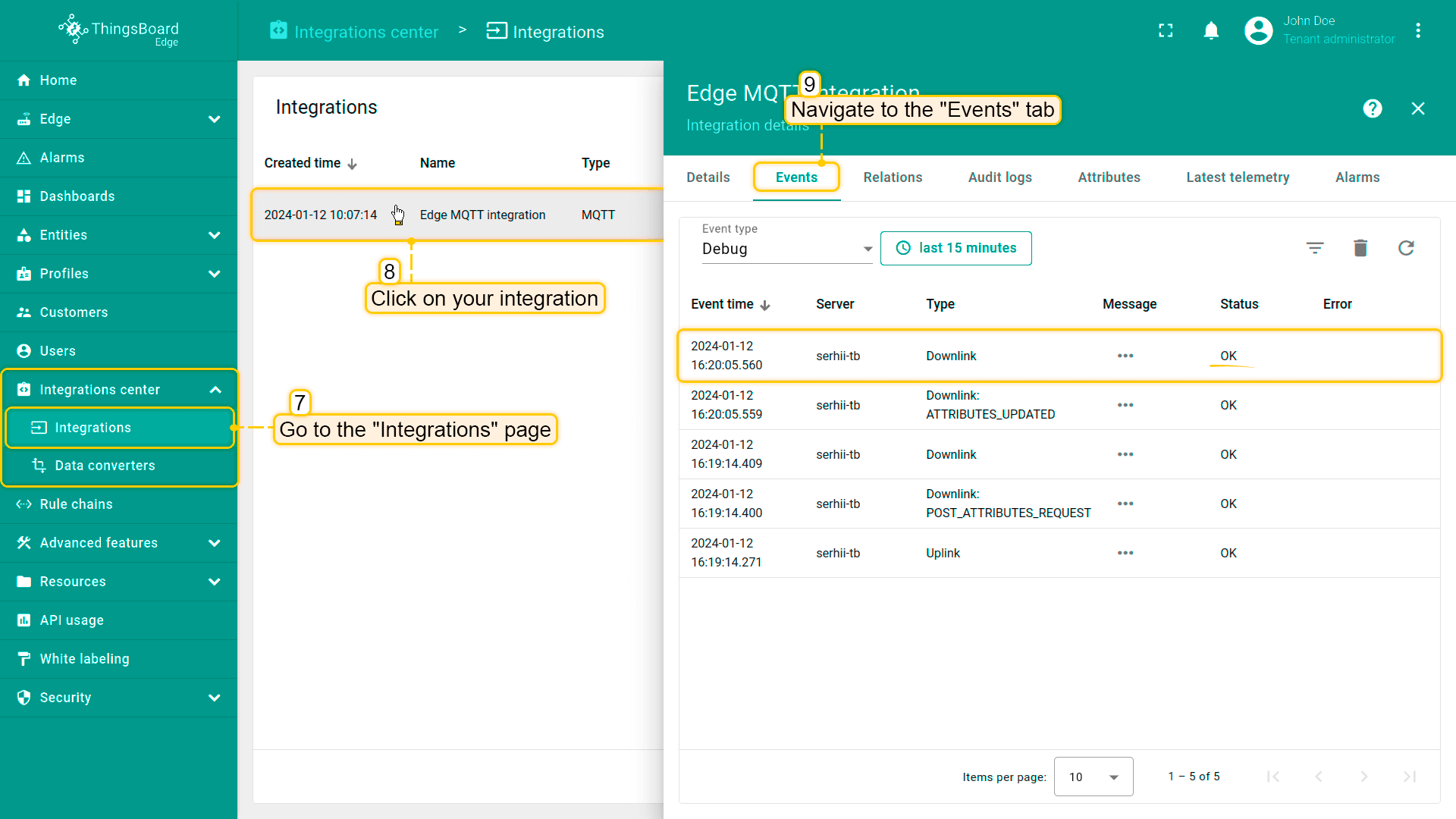Open message details for Uplink event
Viewport: 1456px width, 819px height.
[x=1125, y=554]
